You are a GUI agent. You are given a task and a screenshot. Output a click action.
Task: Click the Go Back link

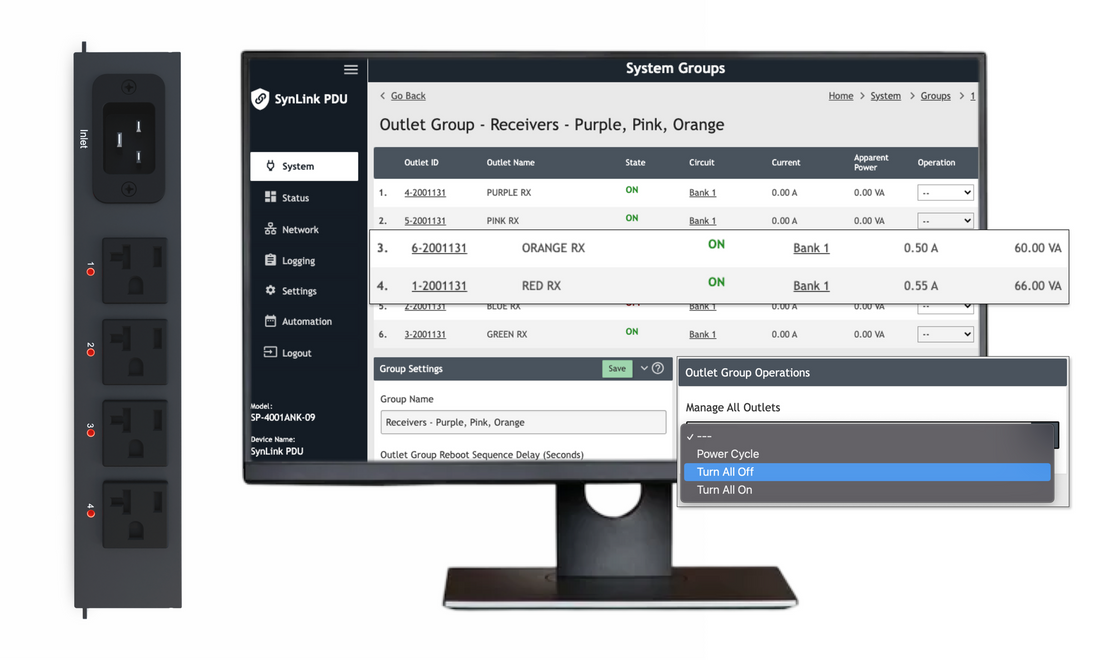pyautogui.click(x=407, y=96)
